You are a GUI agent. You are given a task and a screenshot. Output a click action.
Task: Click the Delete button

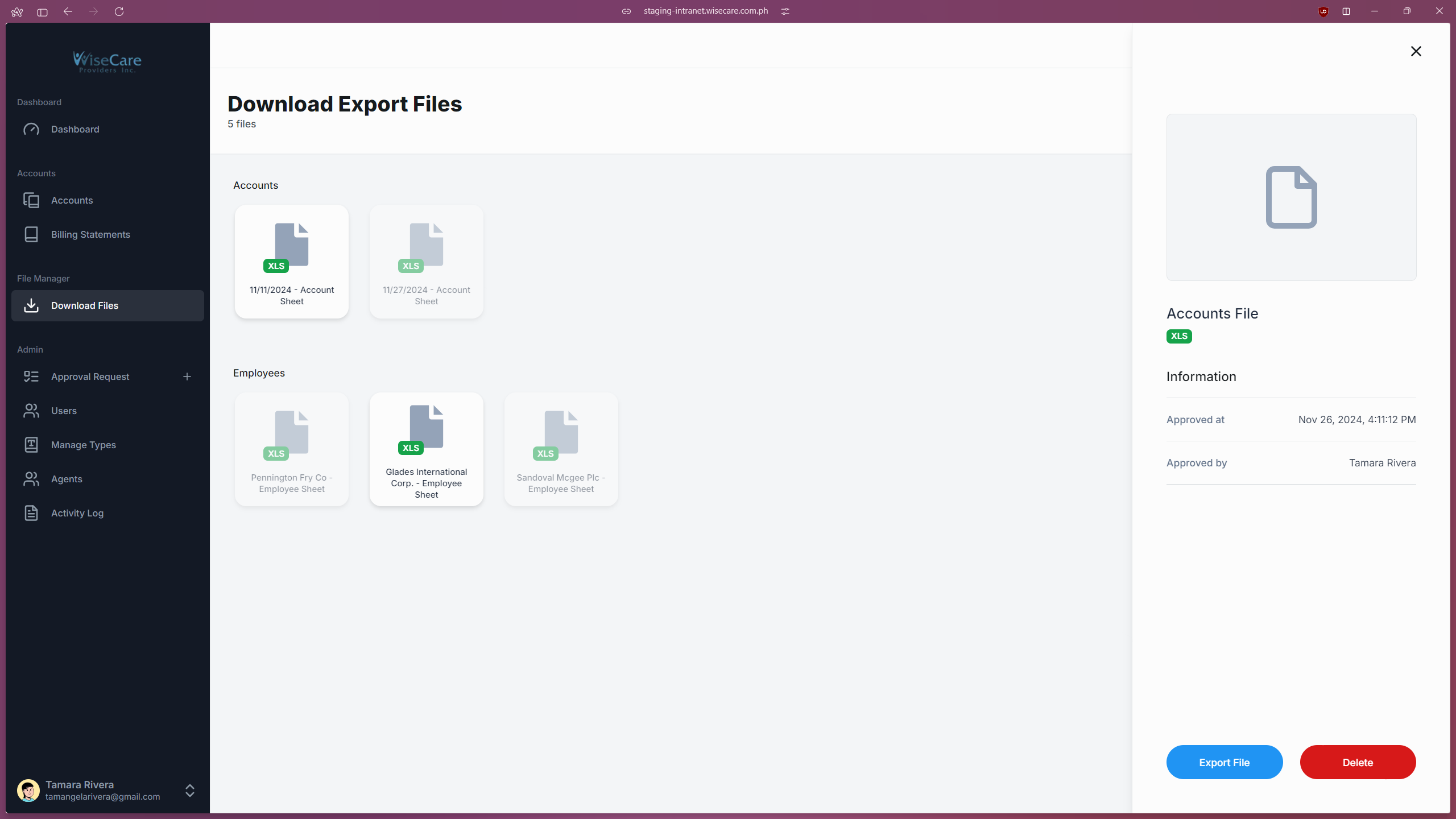coord(1358,762)
